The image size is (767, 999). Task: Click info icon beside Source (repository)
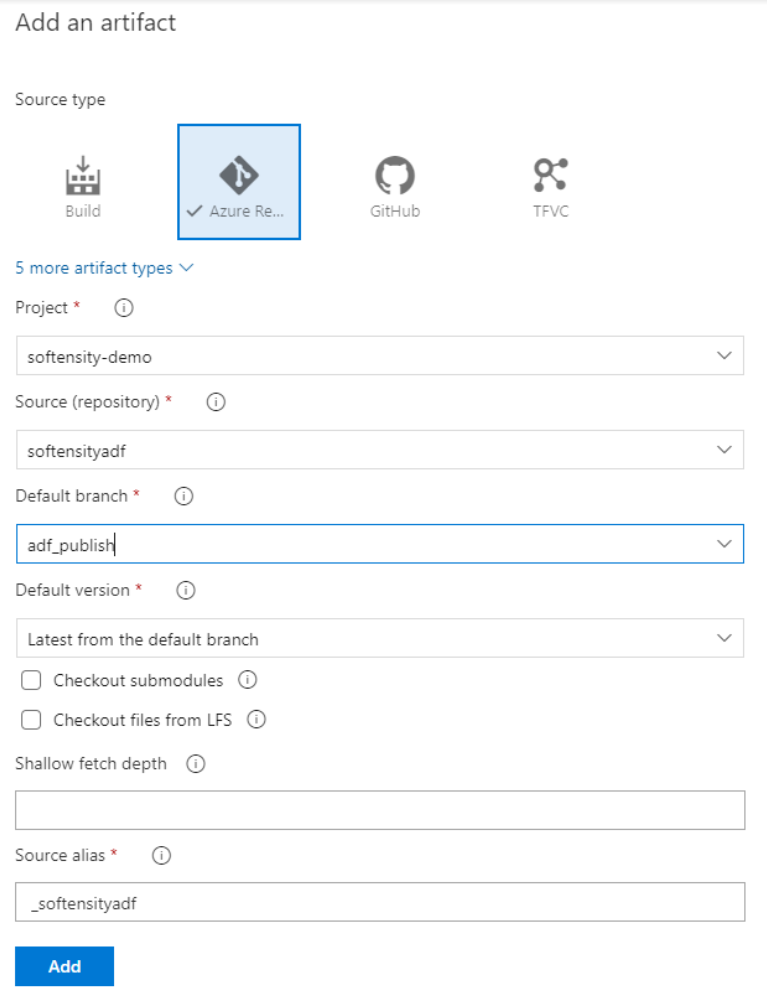click(215, 402)
